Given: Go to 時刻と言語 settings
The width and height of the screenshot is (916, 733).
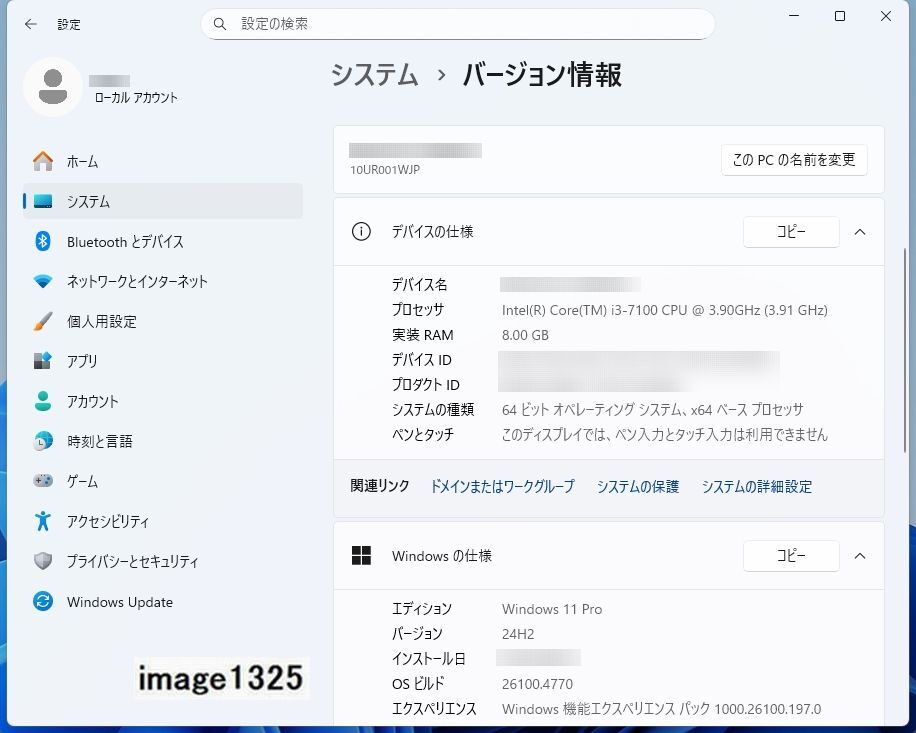Looking at the screenshot, I should pyautogui.click(x=162, y=441).
